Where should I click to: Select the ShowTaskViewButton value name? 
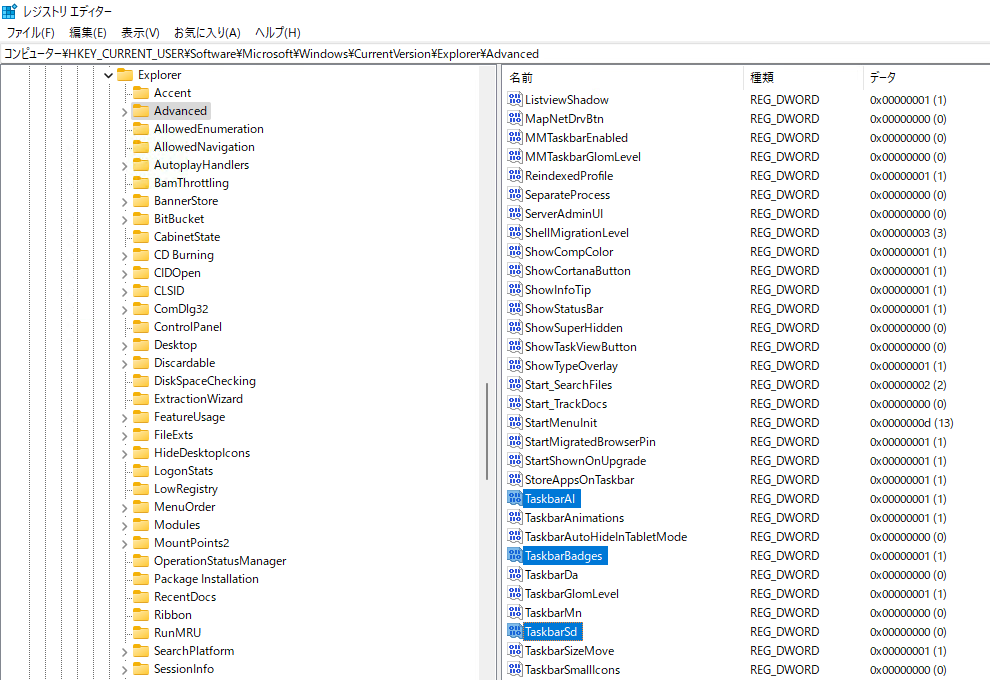pyautogui.click(x=581, y=347)
